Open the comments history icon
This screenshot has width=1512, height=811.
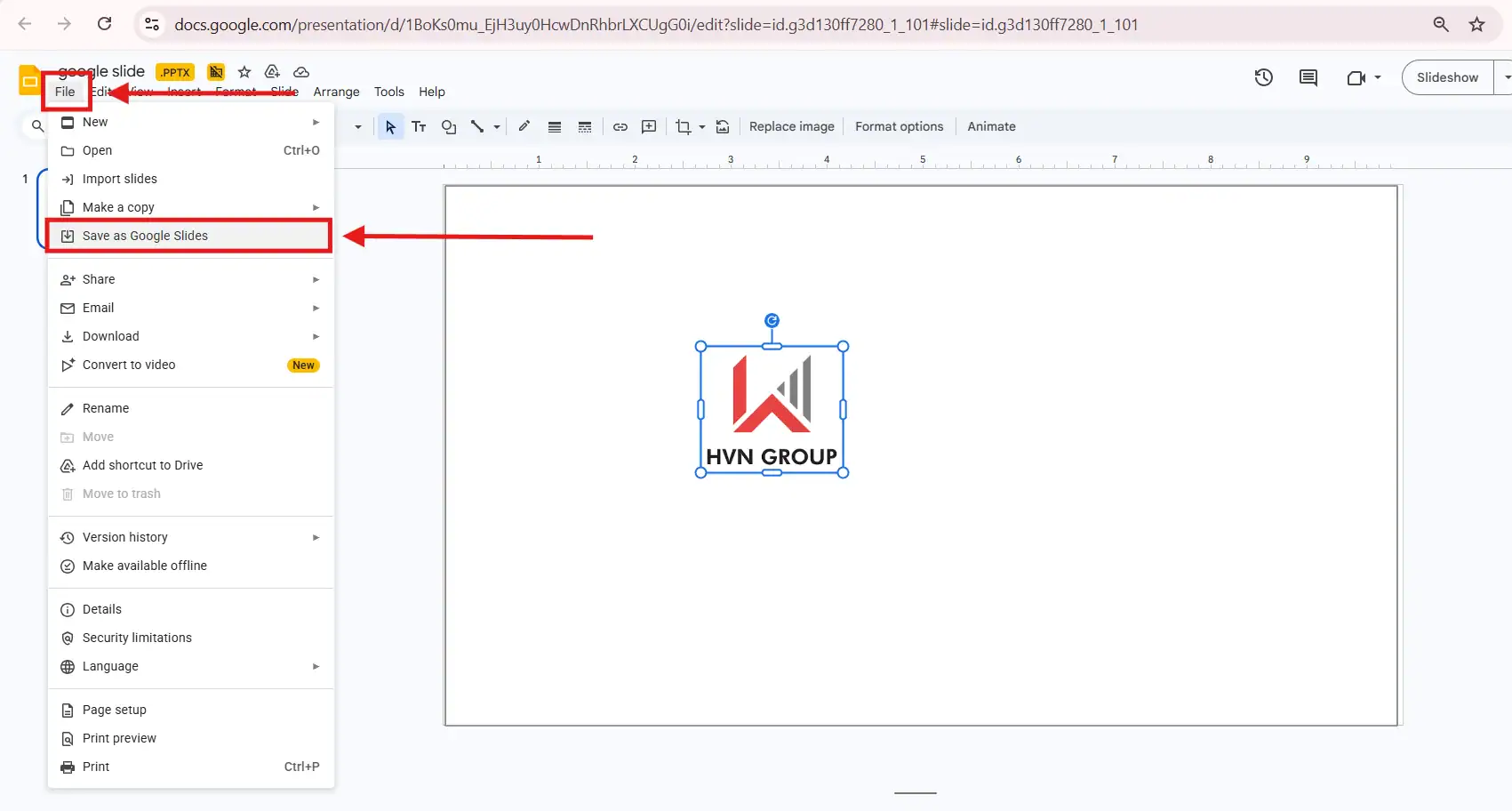point(1308,77)
